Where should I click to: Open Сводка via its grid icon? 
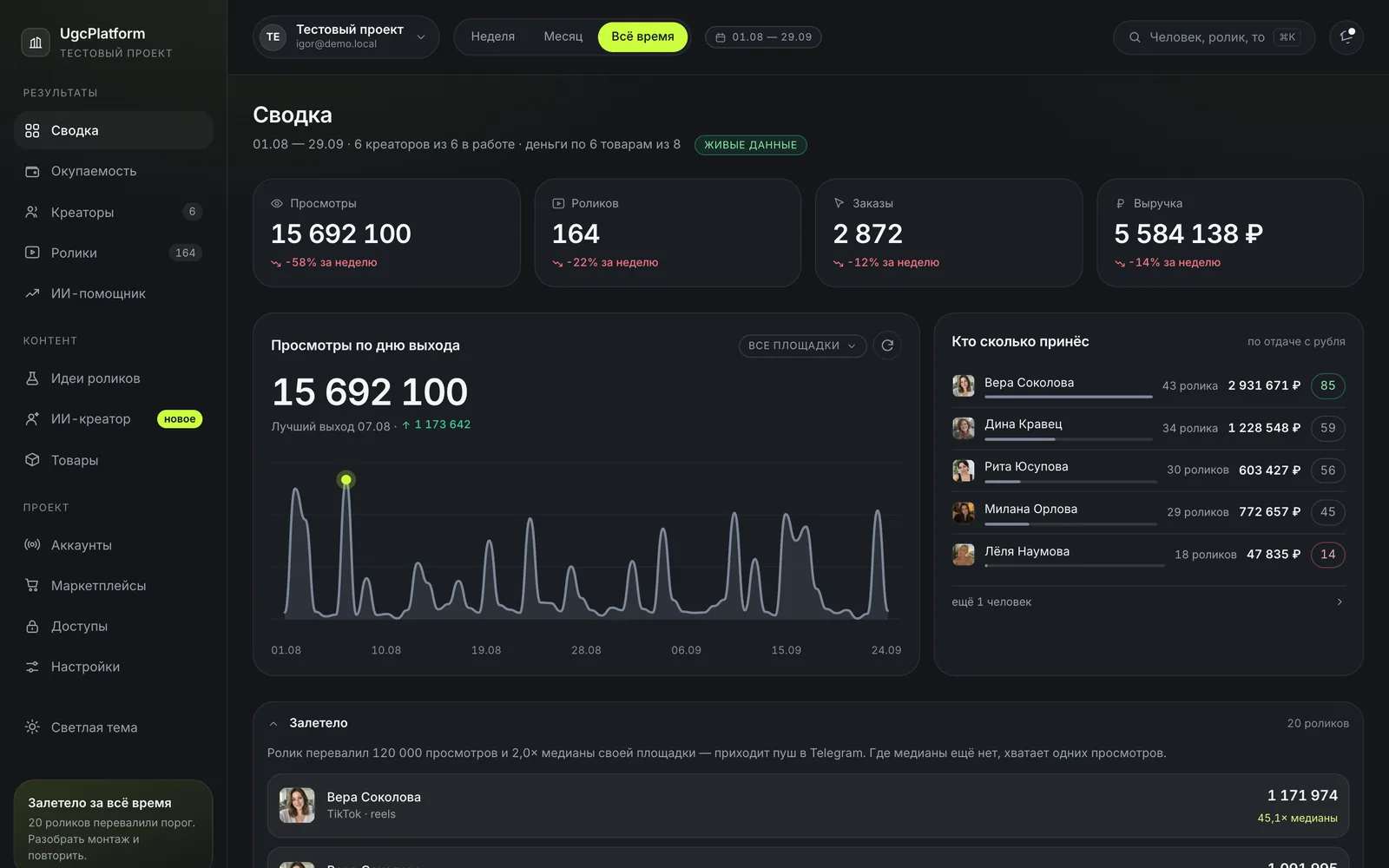pos(32,130)
